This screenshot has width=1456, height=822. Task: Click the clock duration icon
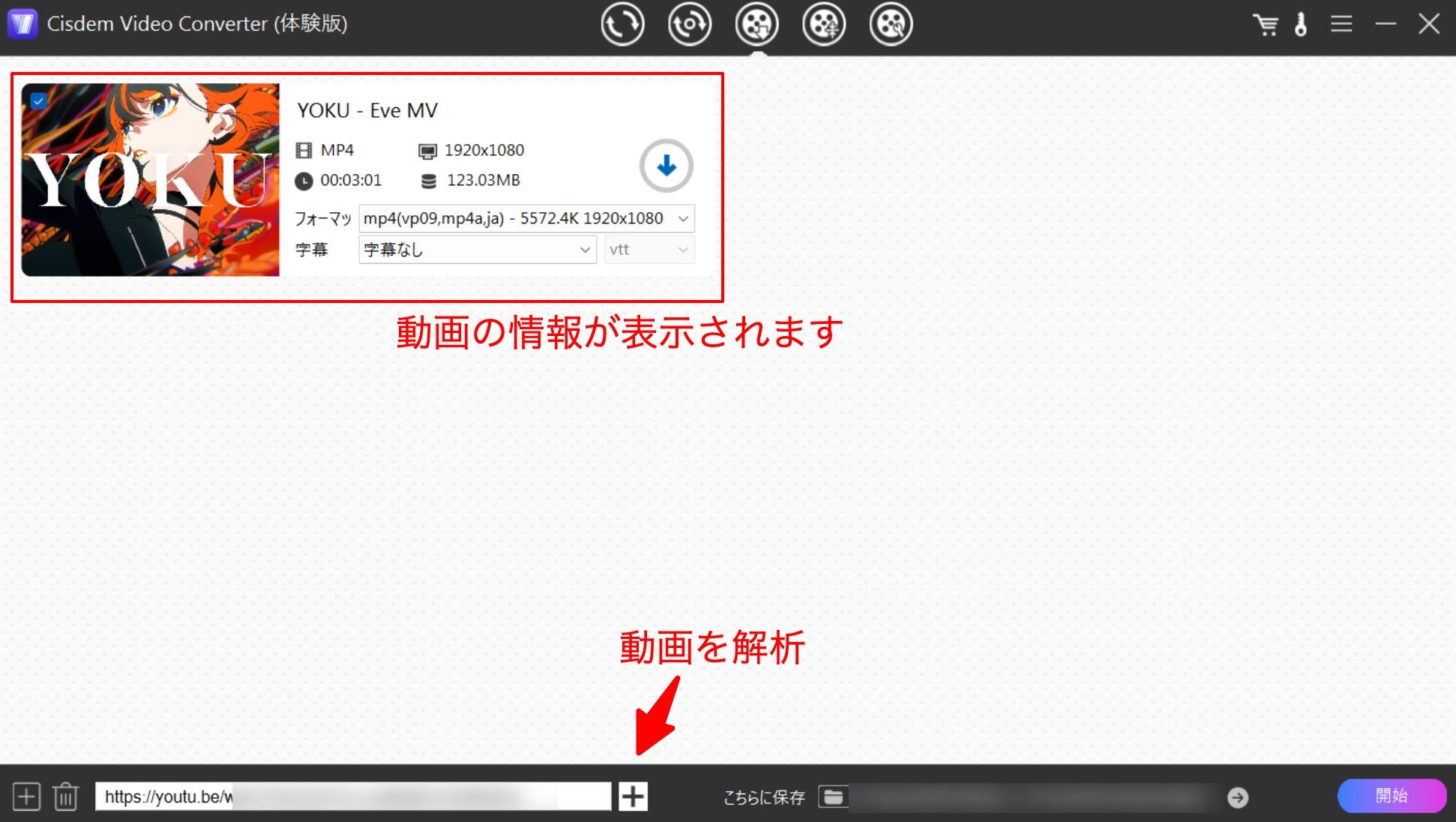[x=304, y=181]
